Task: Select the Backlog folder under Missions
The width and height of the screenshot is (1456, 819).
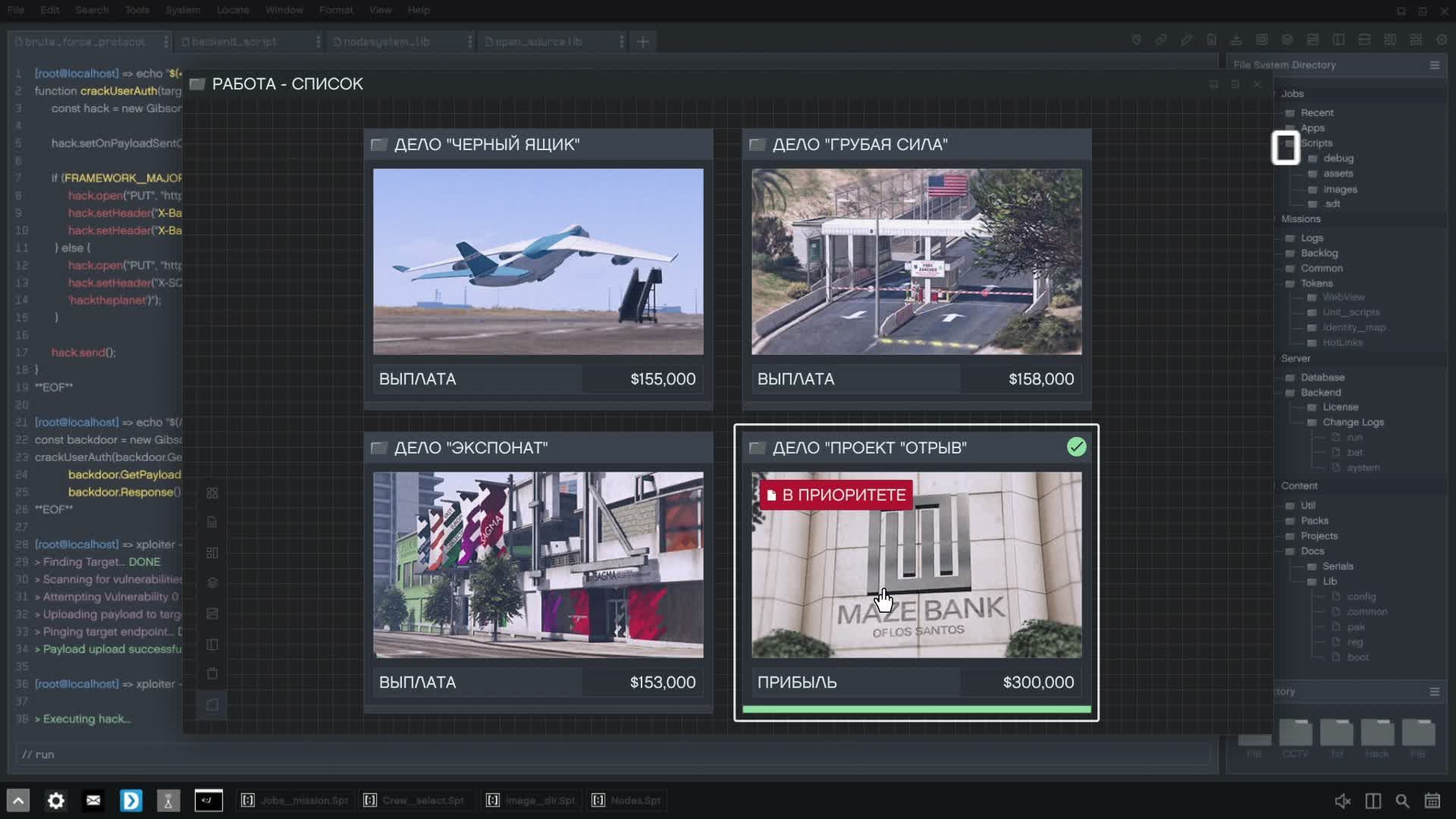Action: (x=1312, y=253)
